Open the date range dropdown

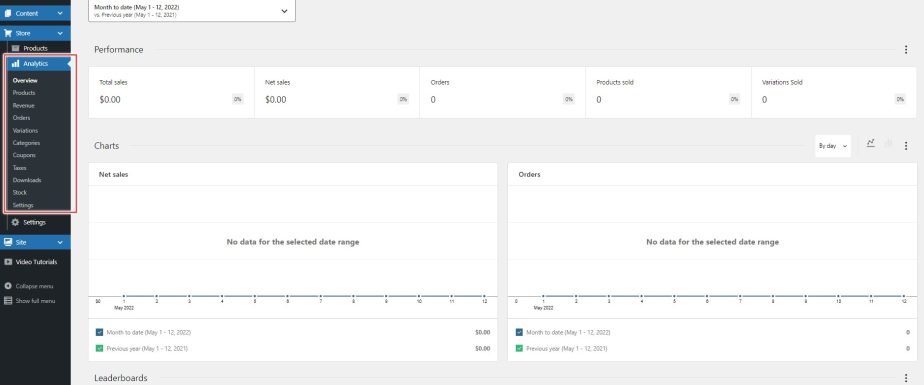coord(192,11)
